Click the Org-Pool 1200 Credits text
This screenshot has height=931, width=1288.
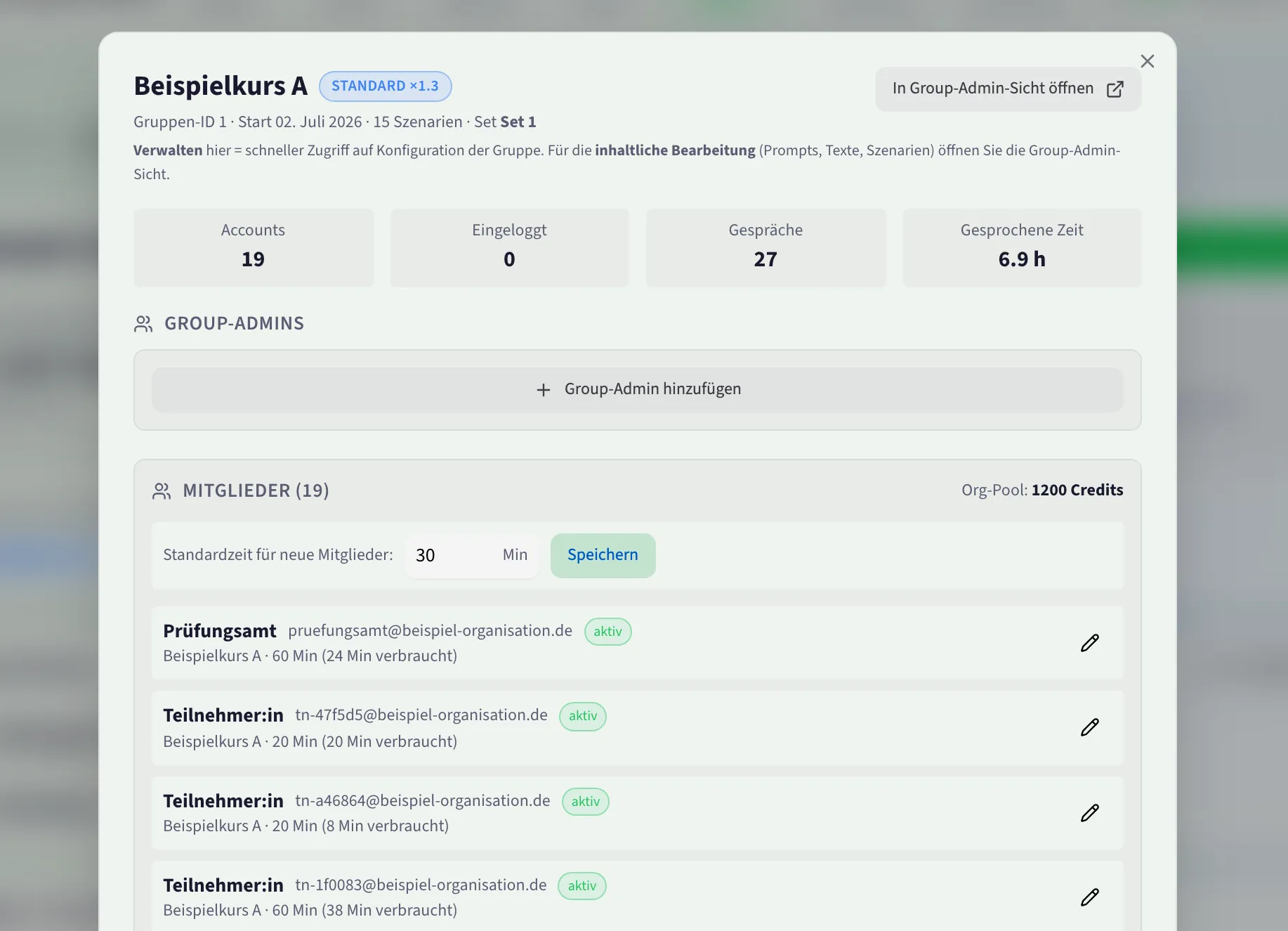point(1042,490)
